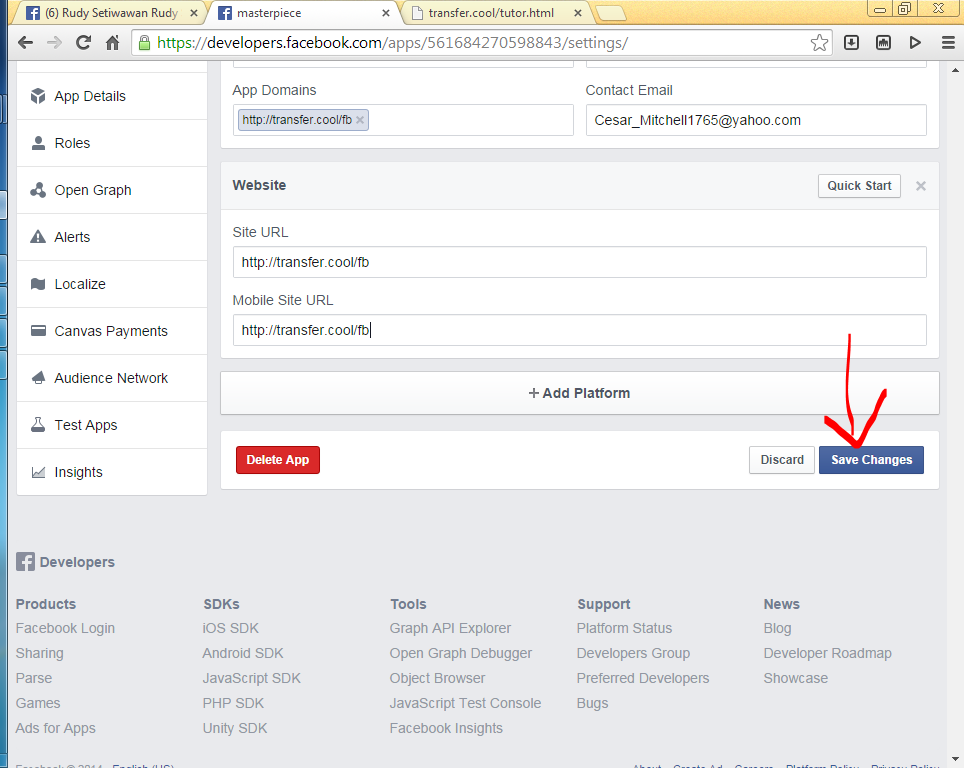Screen dimensions: 964x768
Task: Open the Facebook Login footer link
Action: tap(65, 628)
